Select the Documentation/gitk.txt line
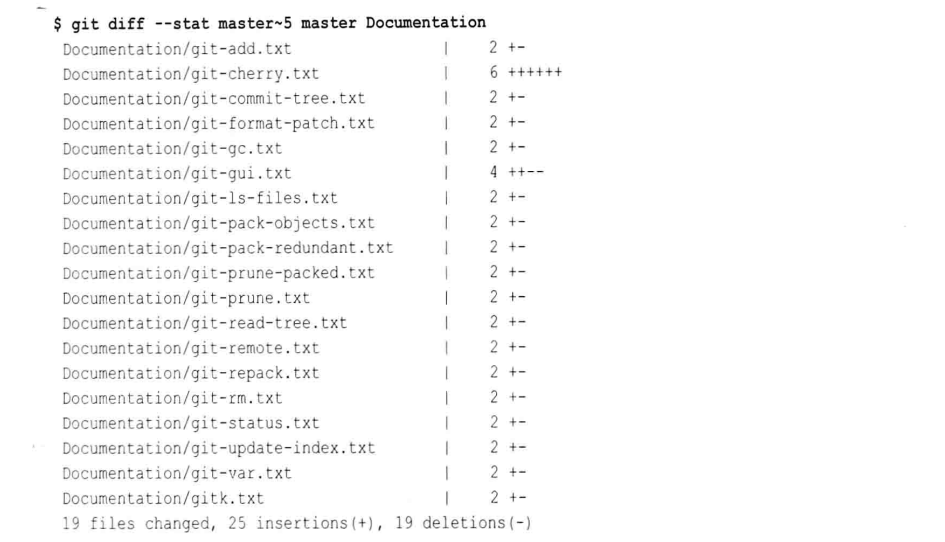 [x=294, y=499]
